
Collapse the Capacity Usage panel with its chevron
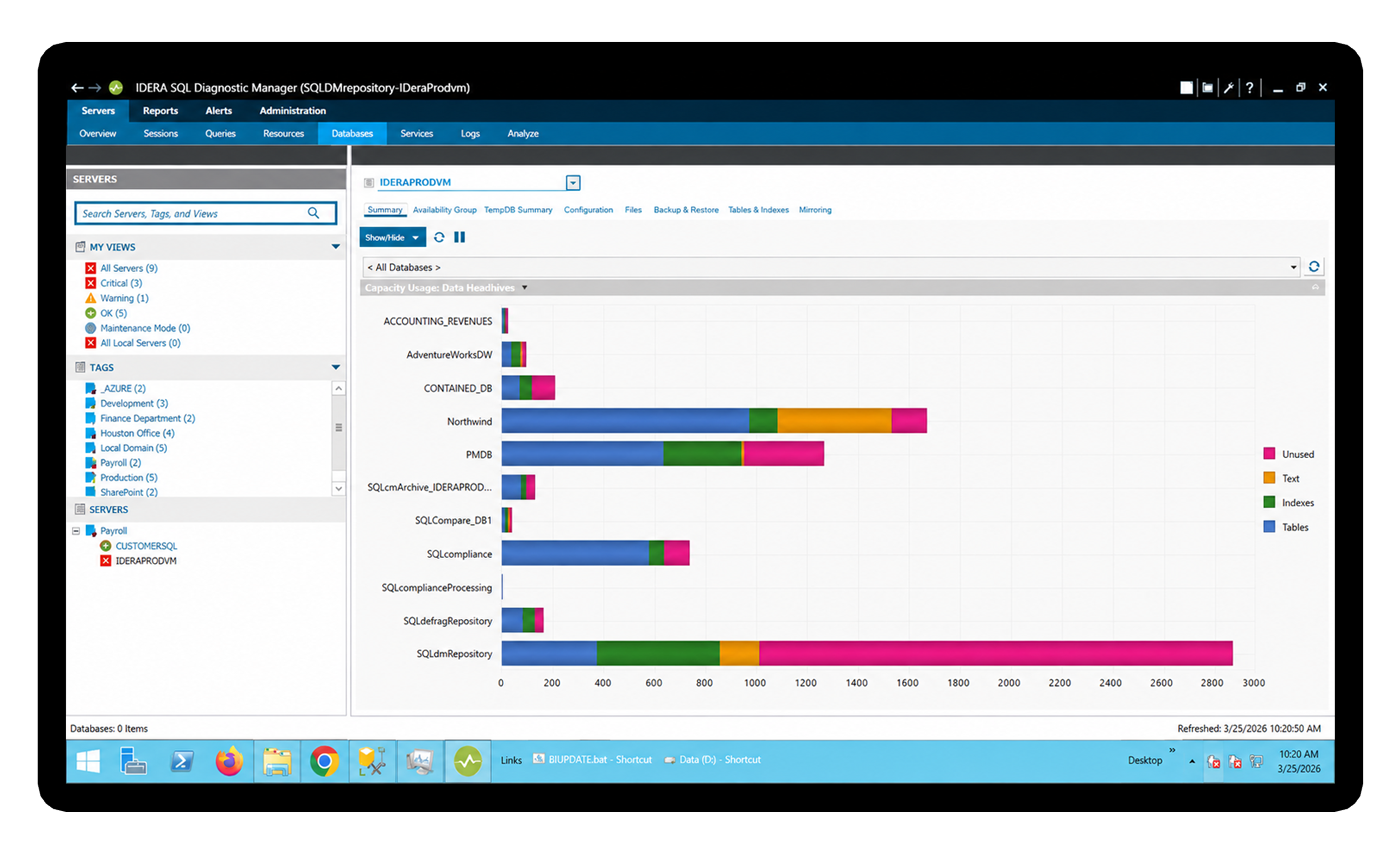[1316, 288]
